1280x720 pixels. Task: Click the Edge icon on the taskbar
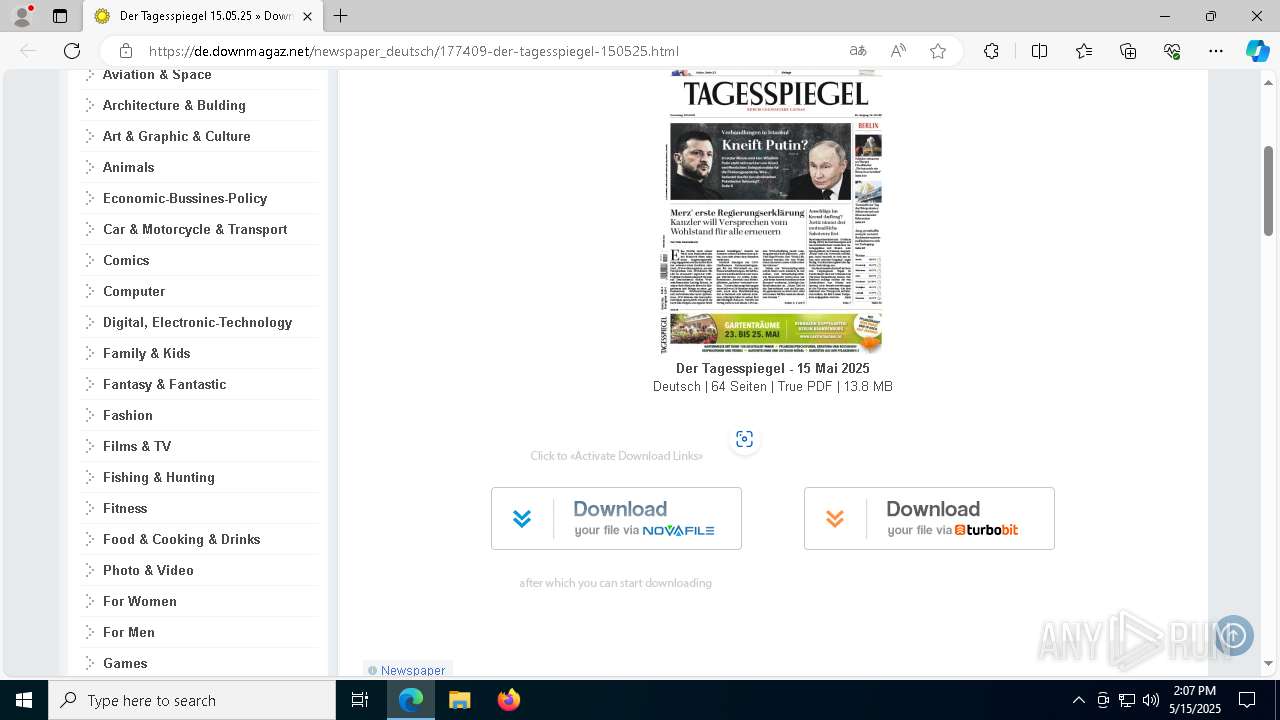tap(411, 700)
